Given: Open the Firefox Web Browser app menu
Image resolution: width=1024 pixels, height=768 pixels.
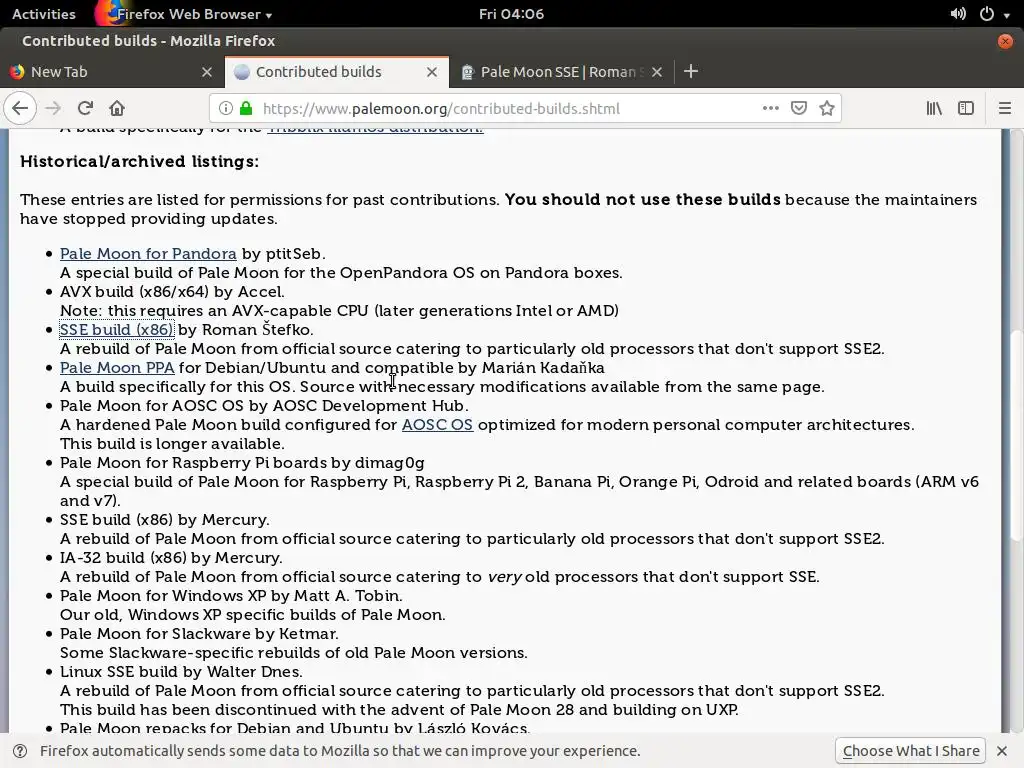Looking at the screenshot, I should coord(186,14).
